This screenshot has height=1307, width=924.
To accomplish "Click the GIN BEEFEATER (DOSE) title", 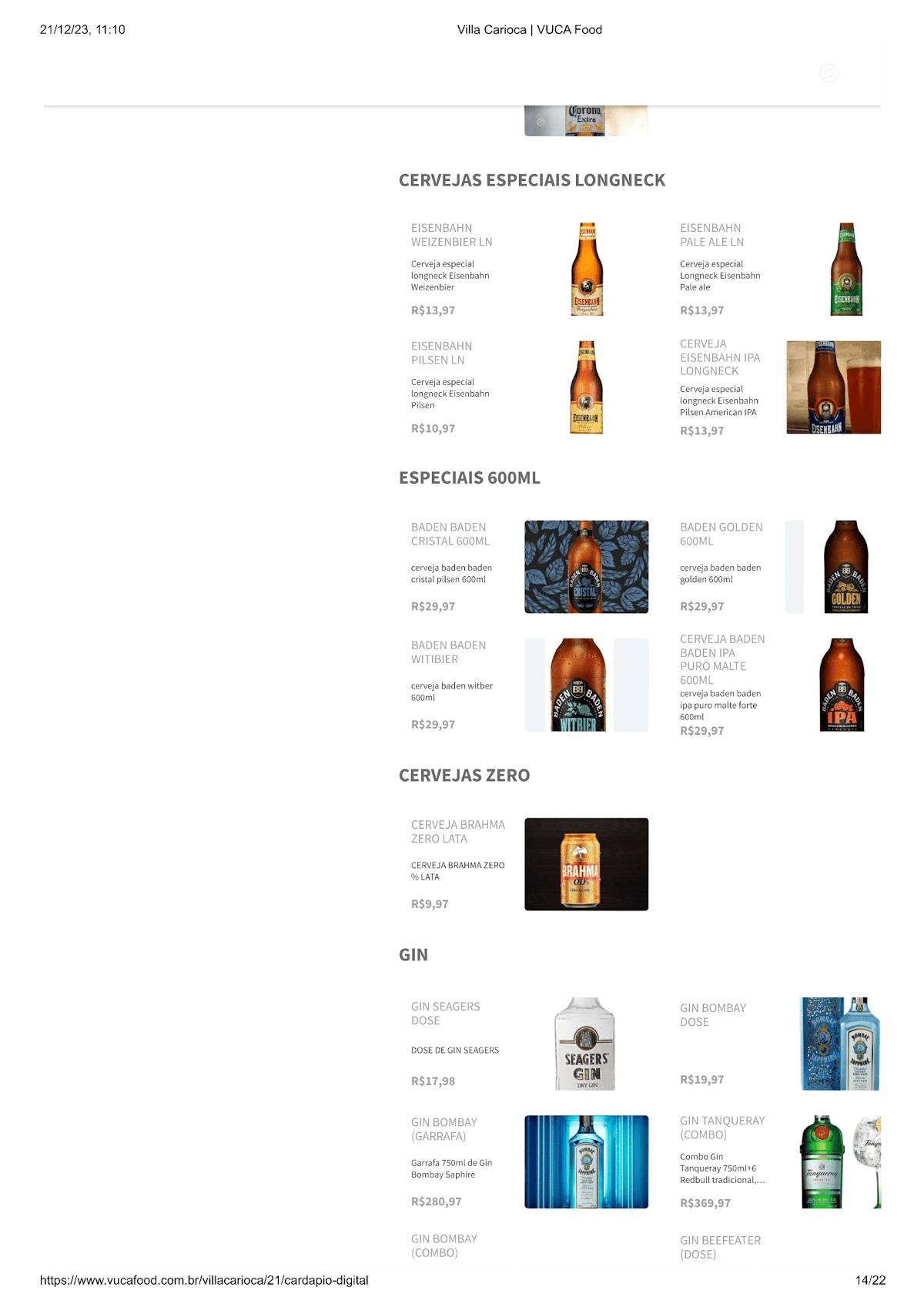I will click(720, 1247).
